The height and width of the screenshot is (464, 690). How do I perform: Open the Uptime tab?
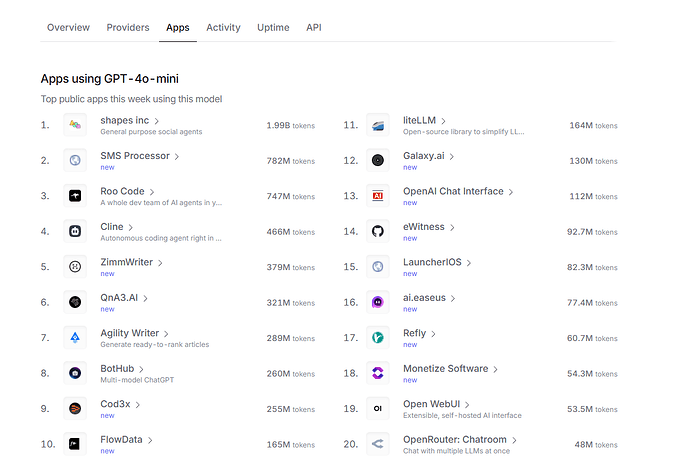tap(273, 27)
